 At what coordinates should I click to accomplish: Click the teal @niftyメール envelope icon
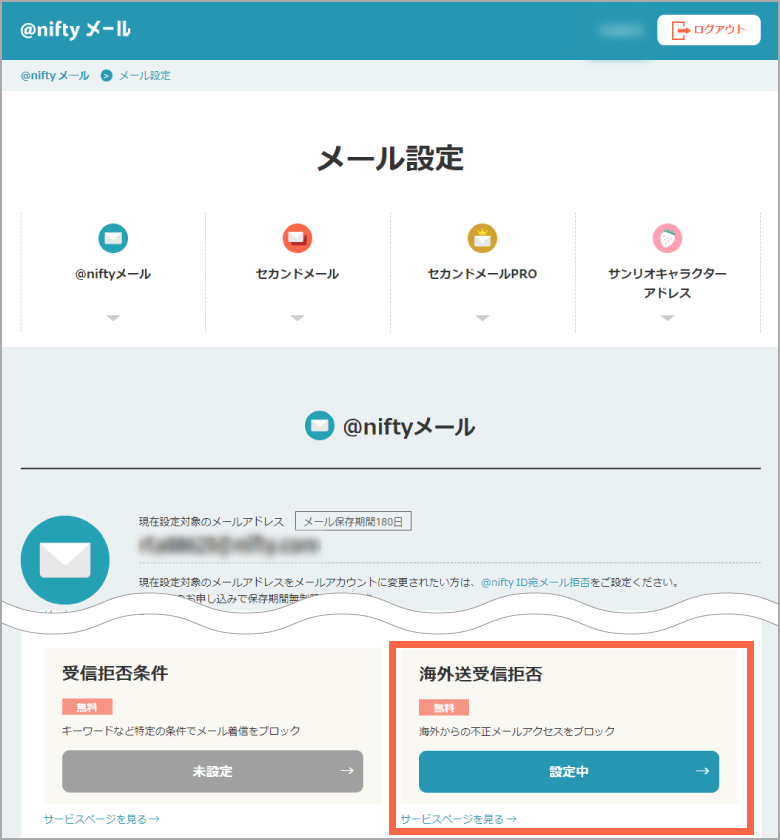pos(113,238)
